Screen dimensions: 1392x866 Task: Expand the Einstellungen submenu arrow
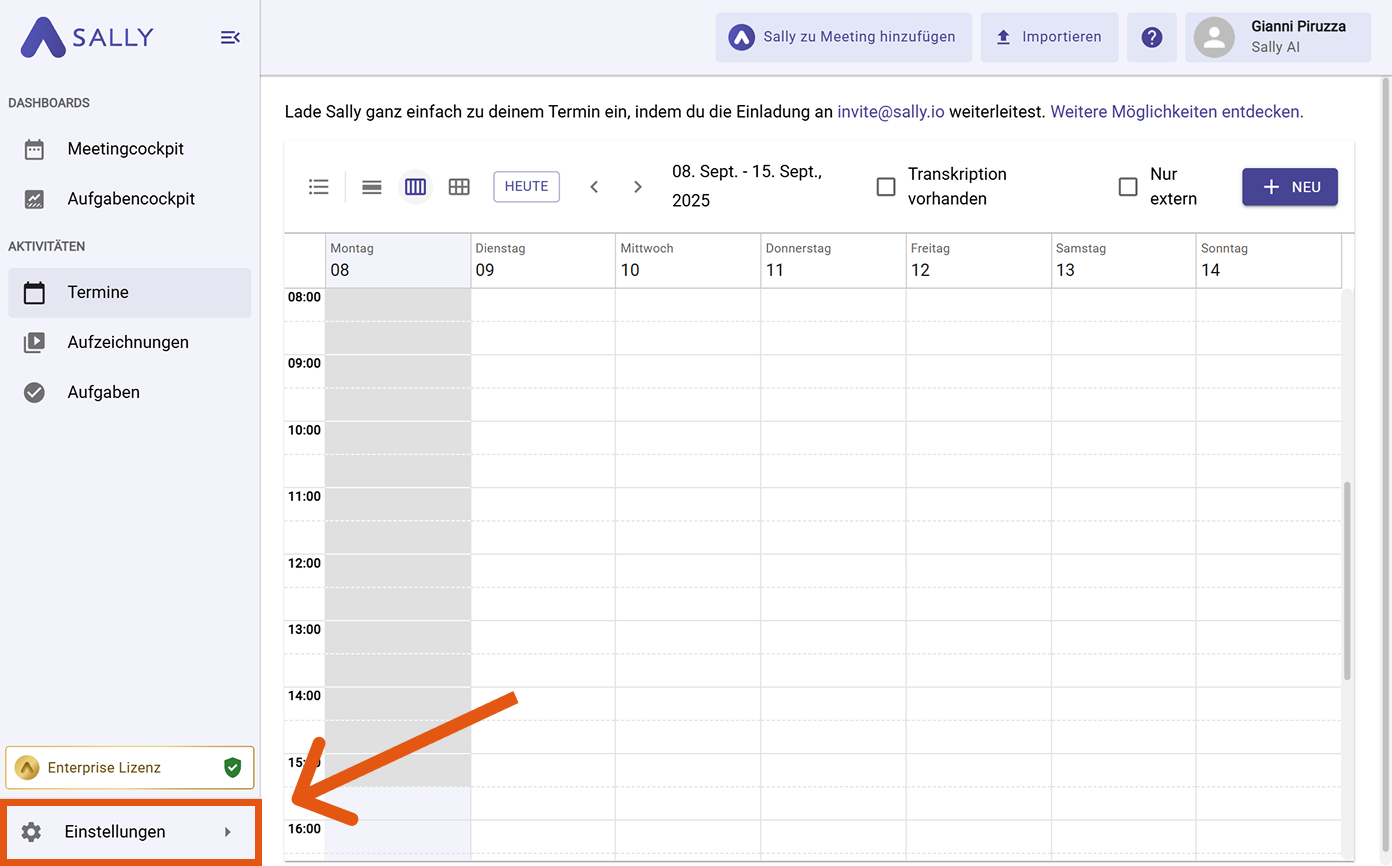click(x=228, y=832)
